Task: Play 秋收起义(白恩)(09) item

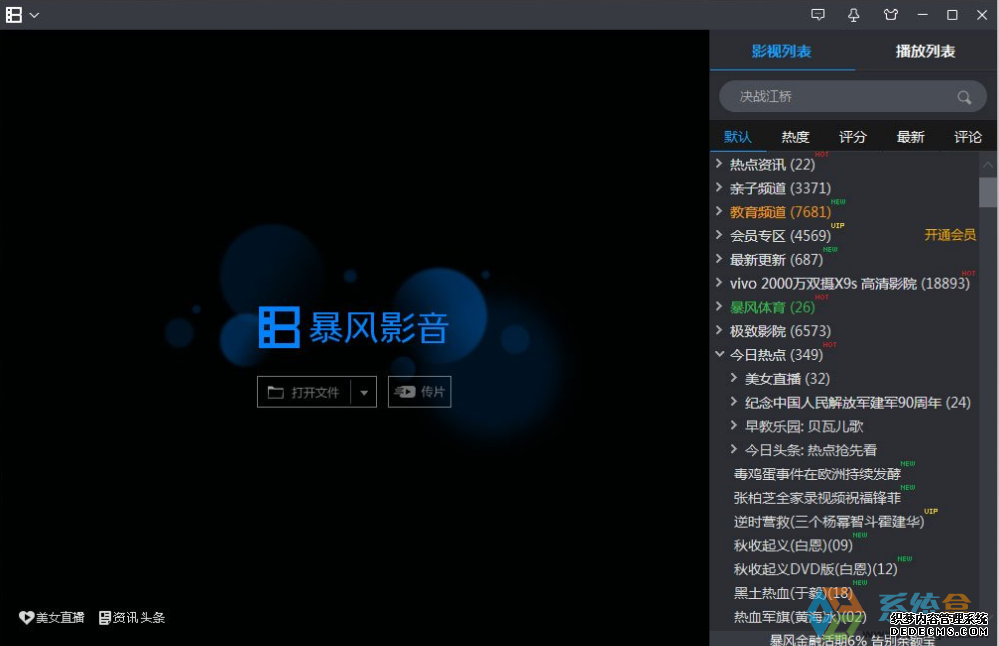Action: (793, 545)
